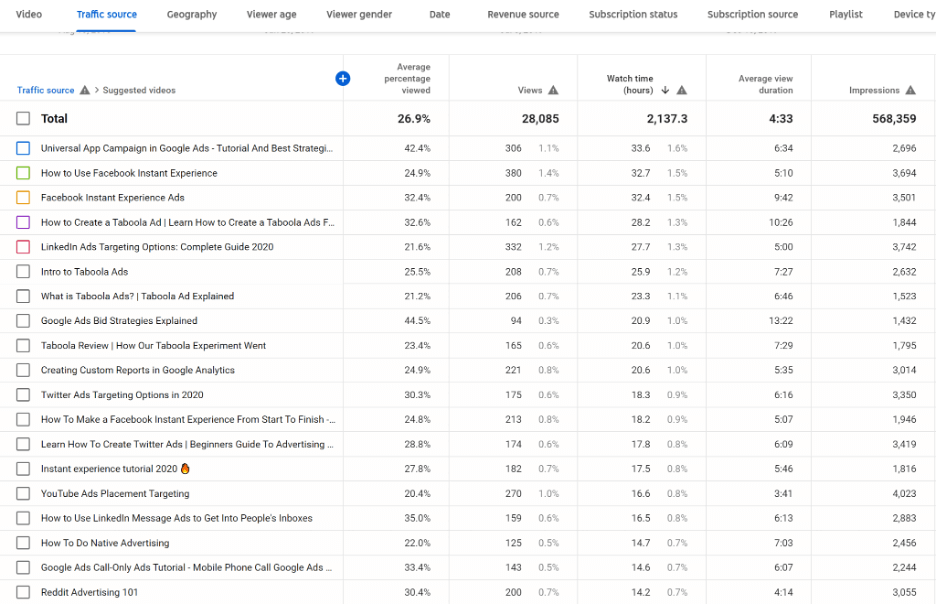This screenshot has width=936, height=604.
Task: Check the What is Taboola Ads row checkbox
Action: (x=23, y=296)
